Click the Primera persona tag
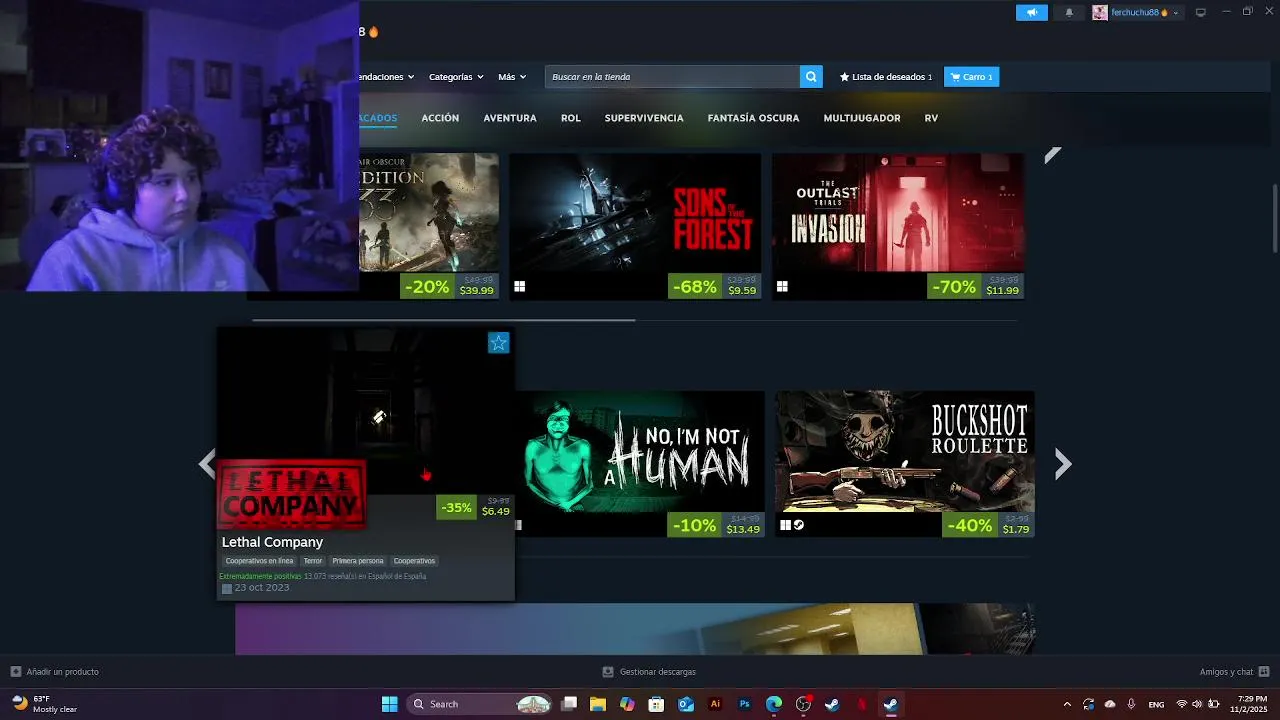The height and width of the screenshot is (720, 1280). (358, 561)
